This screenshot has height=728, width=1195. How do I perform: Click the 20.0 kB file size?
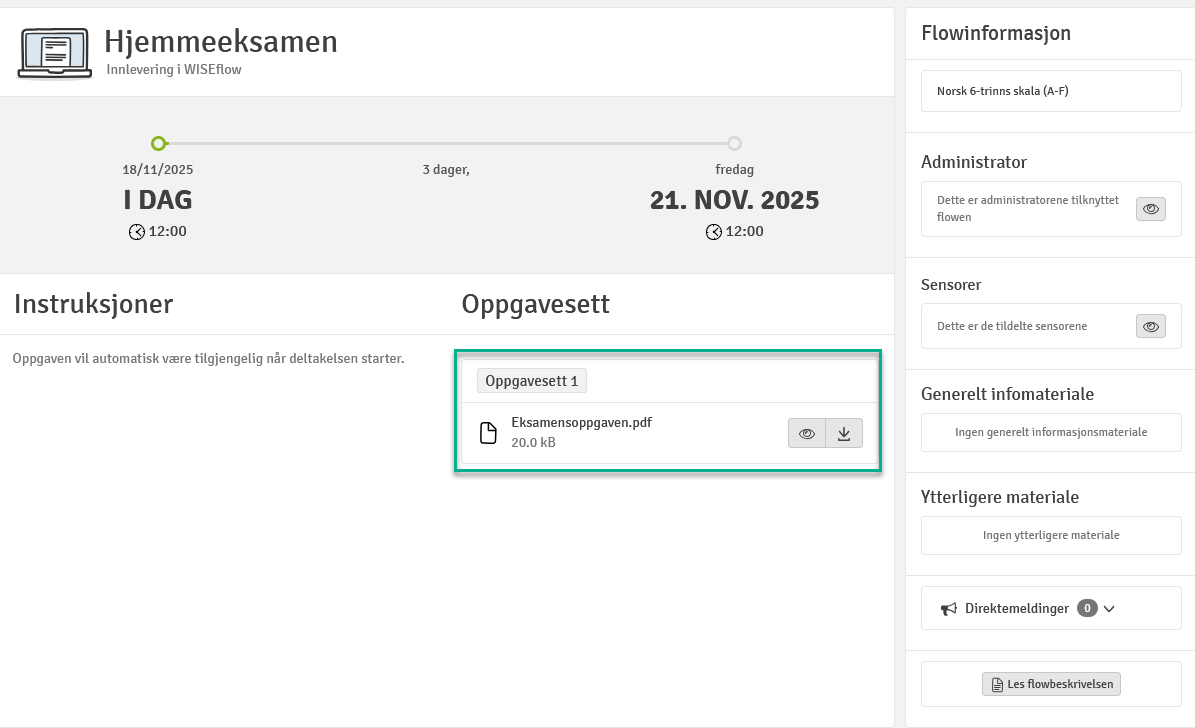pyautogui.click(x=533, y=442)
